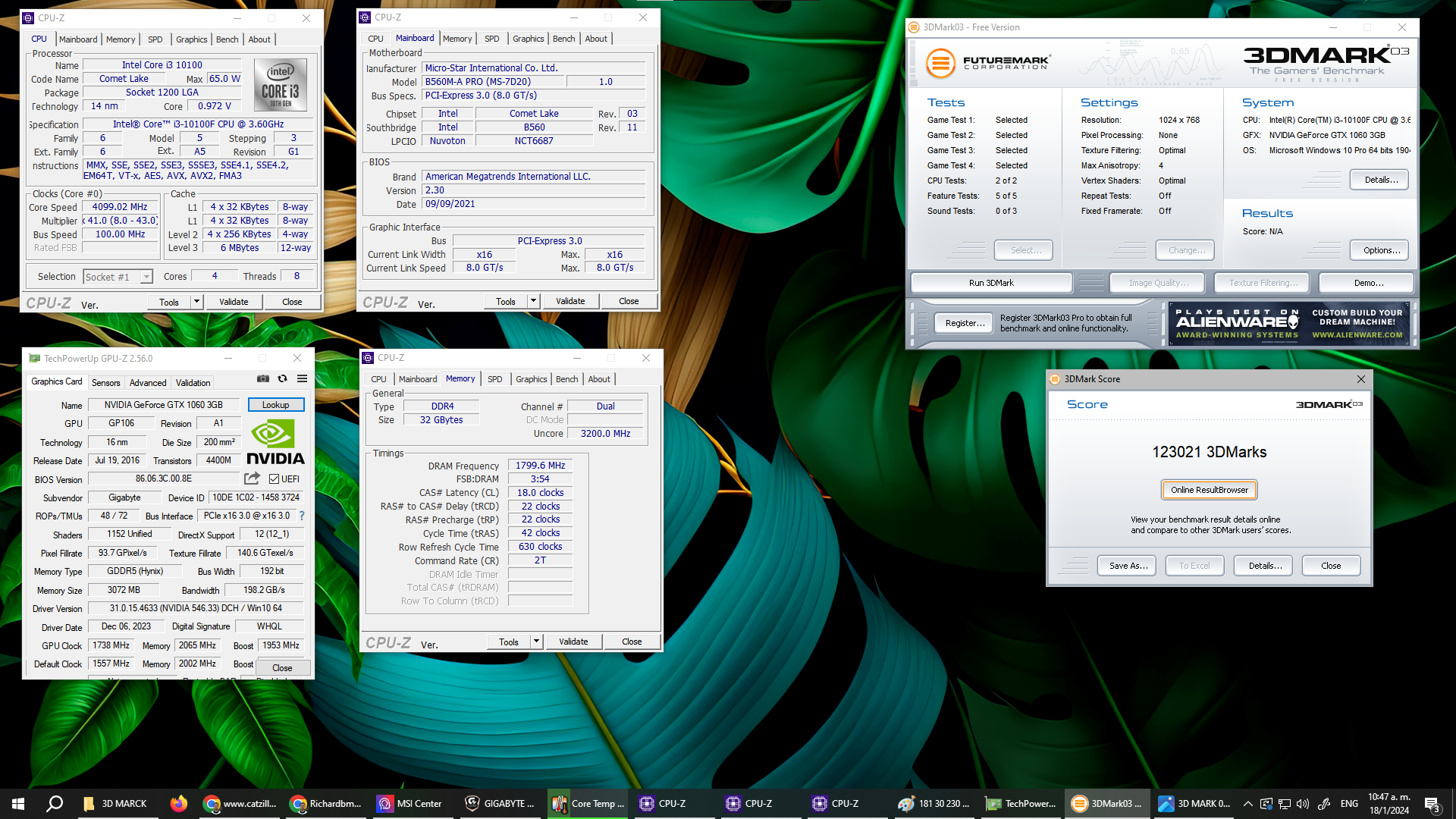Open the Advanced tab in GPU-Z
Screen dimensions: 1456x819
pos(148,383)
